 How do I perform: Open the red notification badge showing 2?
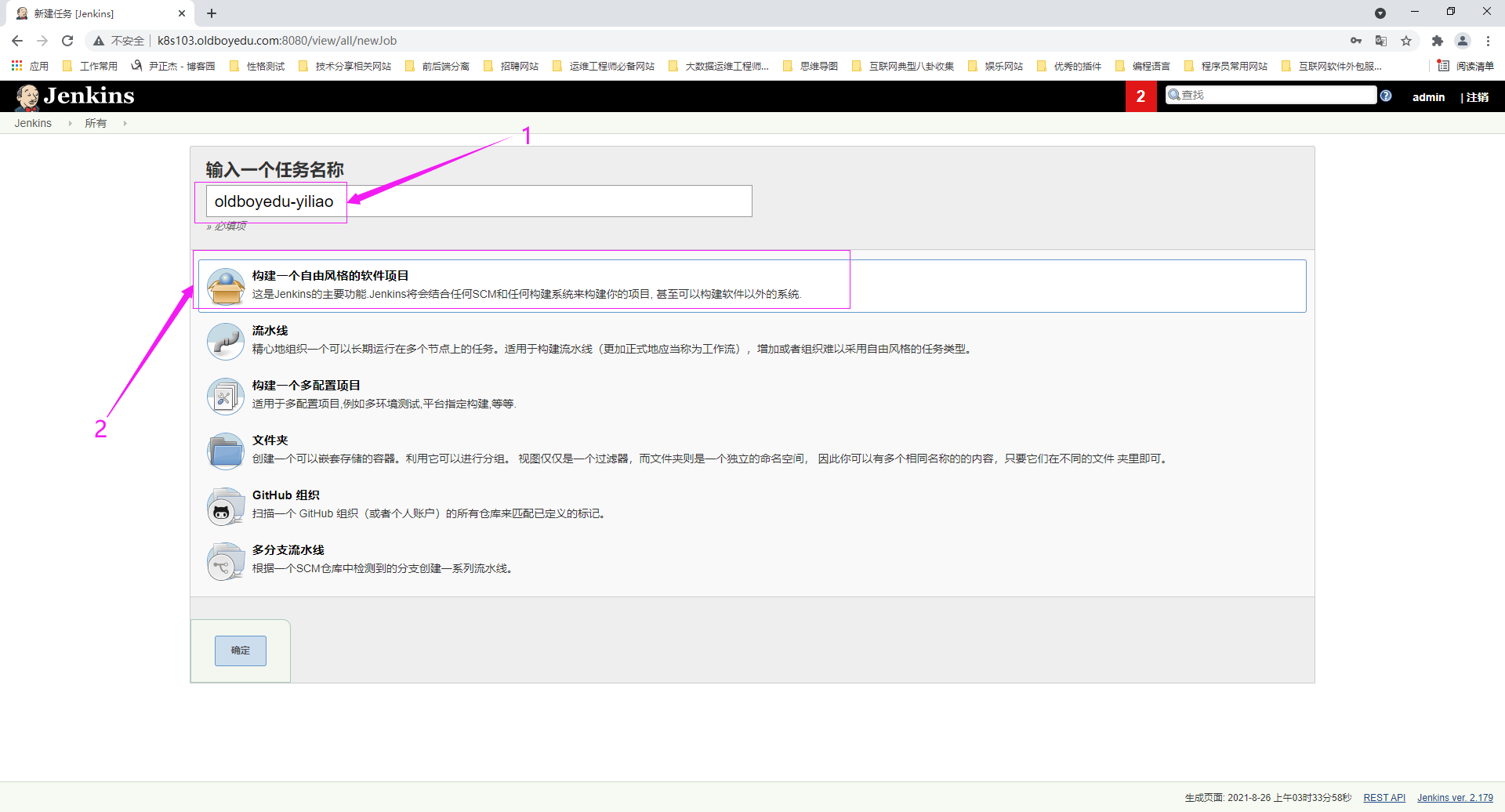[1141, 96]
